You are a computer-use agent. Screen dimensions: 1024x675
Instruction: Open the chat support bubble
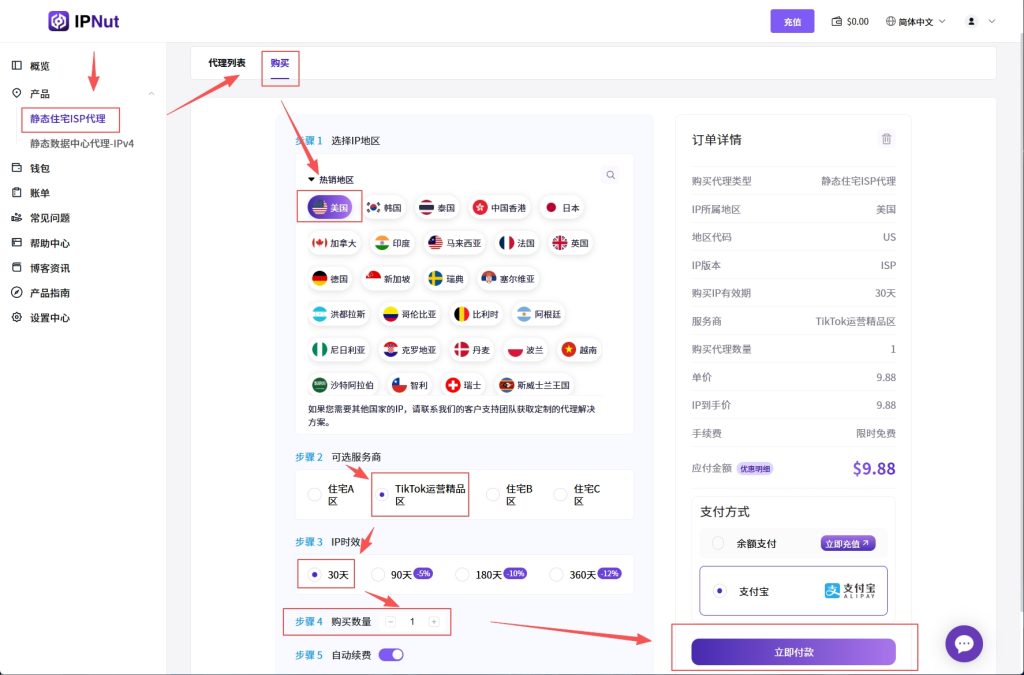click(x=964, y=644)
